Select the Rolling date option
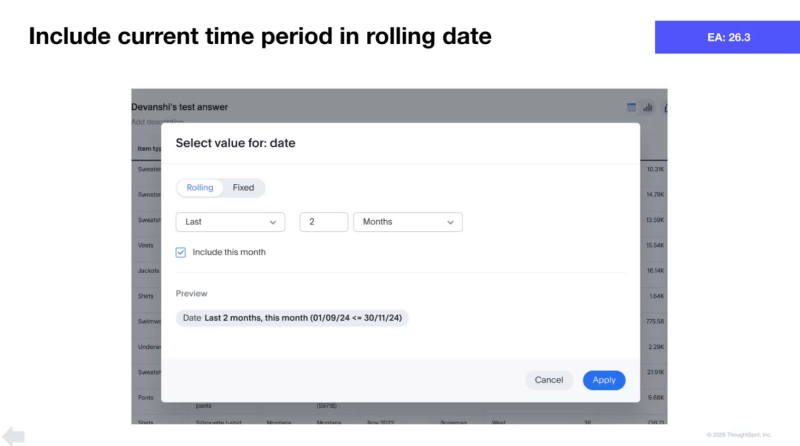 [x=200, y=187]
